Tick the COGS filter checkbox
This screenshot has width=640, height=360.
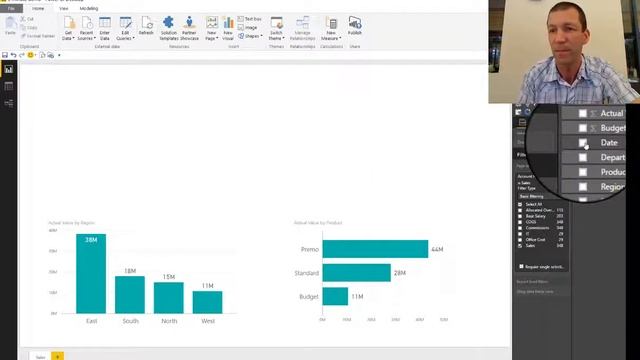[x=520, y=222]
